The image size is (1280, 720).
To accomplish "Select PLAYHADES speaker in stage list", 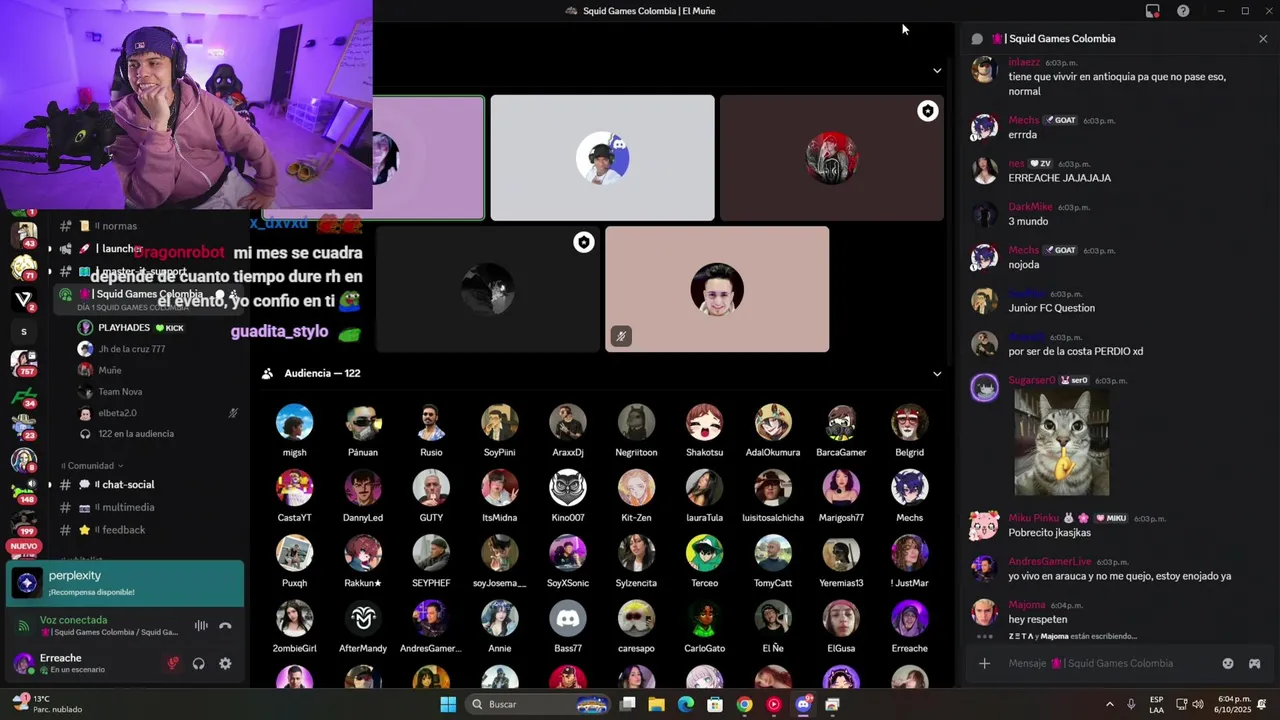I will coord(124,328).
